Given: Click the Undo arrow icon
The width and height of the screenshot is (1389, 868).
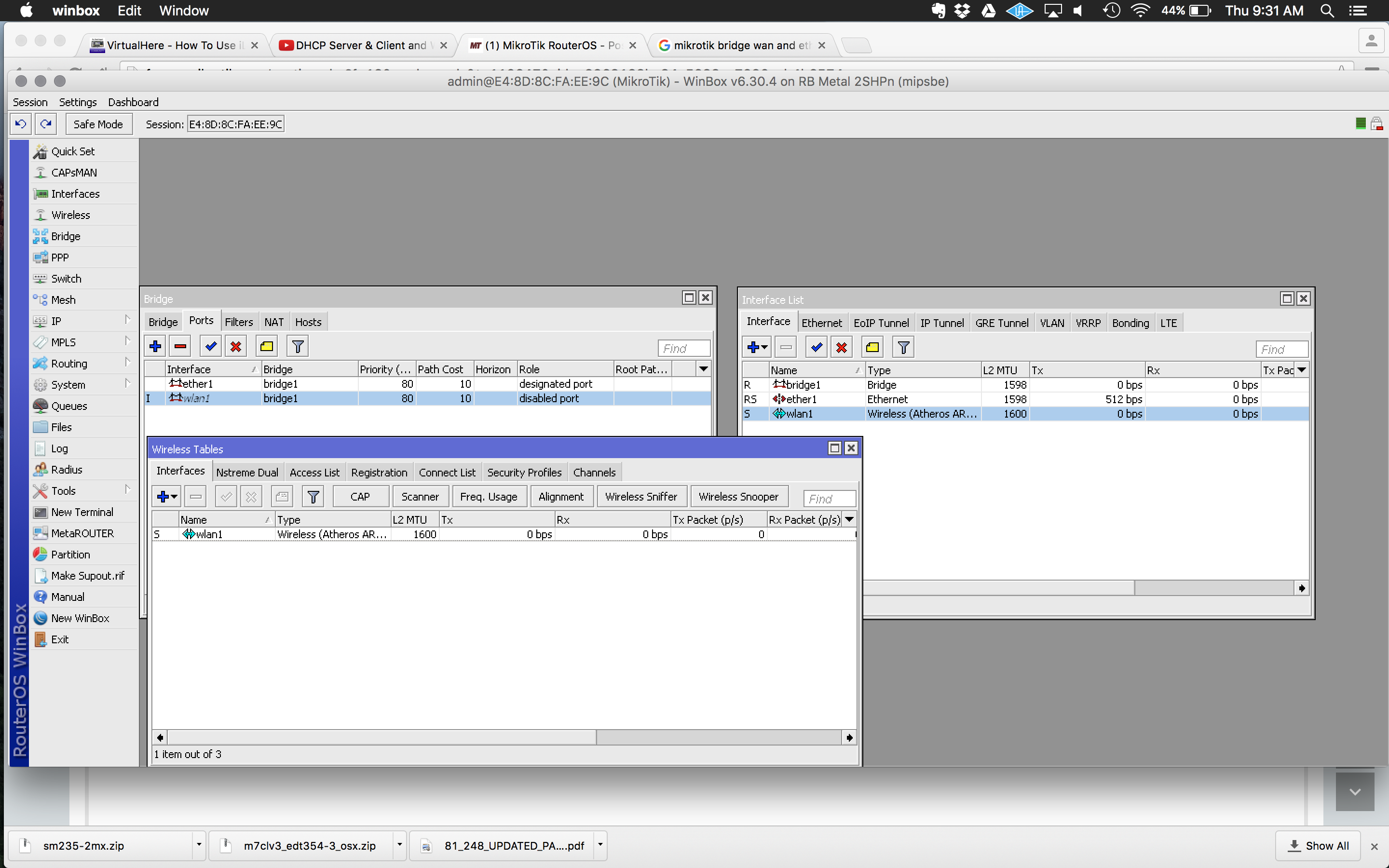Looking at the screenshot, I should coord(21,124).
